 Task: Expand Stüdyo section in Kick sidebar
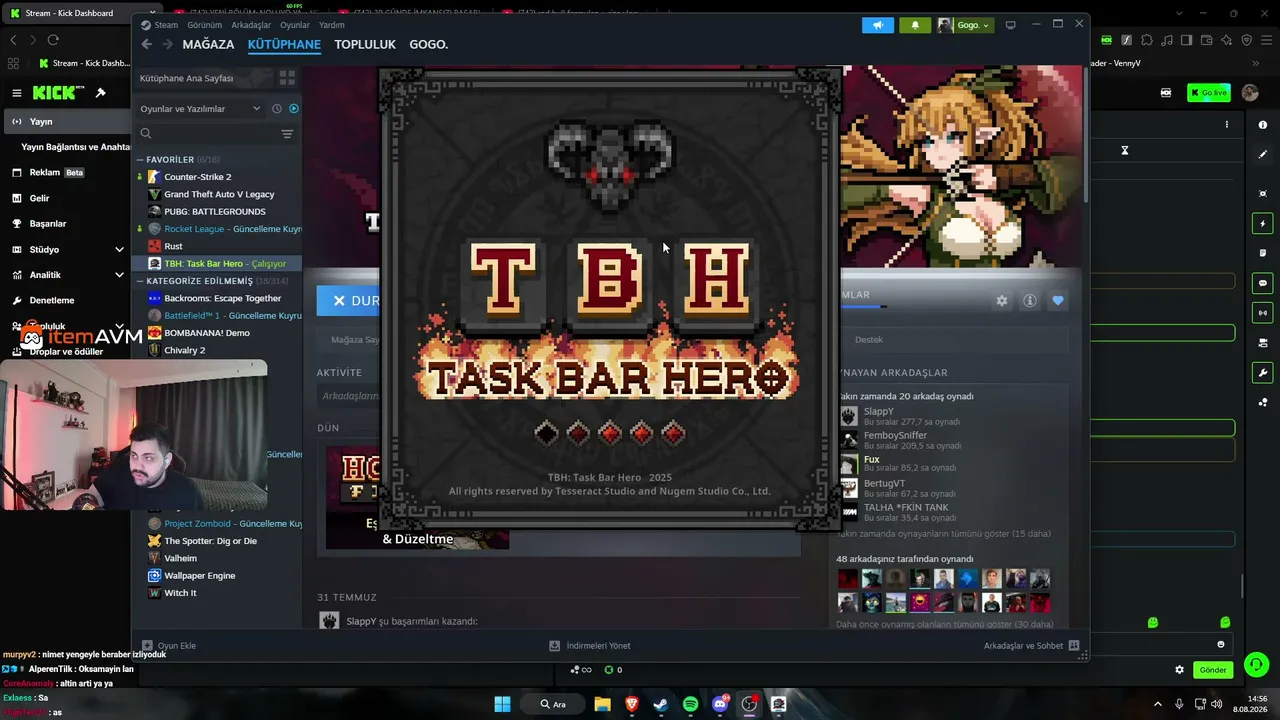(119, 249)
